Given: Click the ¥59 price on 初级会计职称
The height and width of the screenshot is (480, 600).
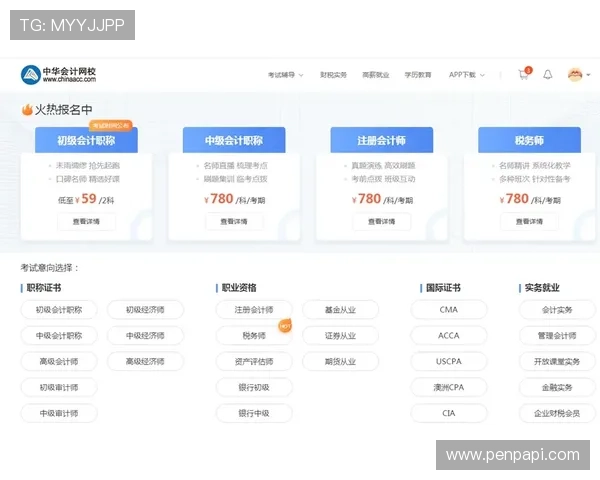Looking at the screenshot, I should pos(86,199).
